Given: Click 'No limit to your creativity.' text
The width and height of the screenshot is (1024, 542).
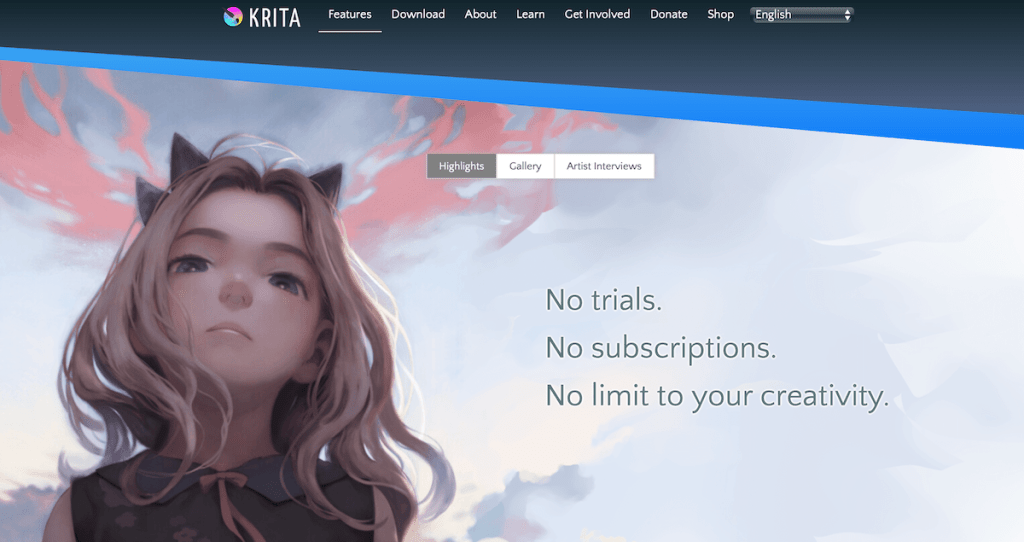Looking at the screenshot, I should 717,396.
